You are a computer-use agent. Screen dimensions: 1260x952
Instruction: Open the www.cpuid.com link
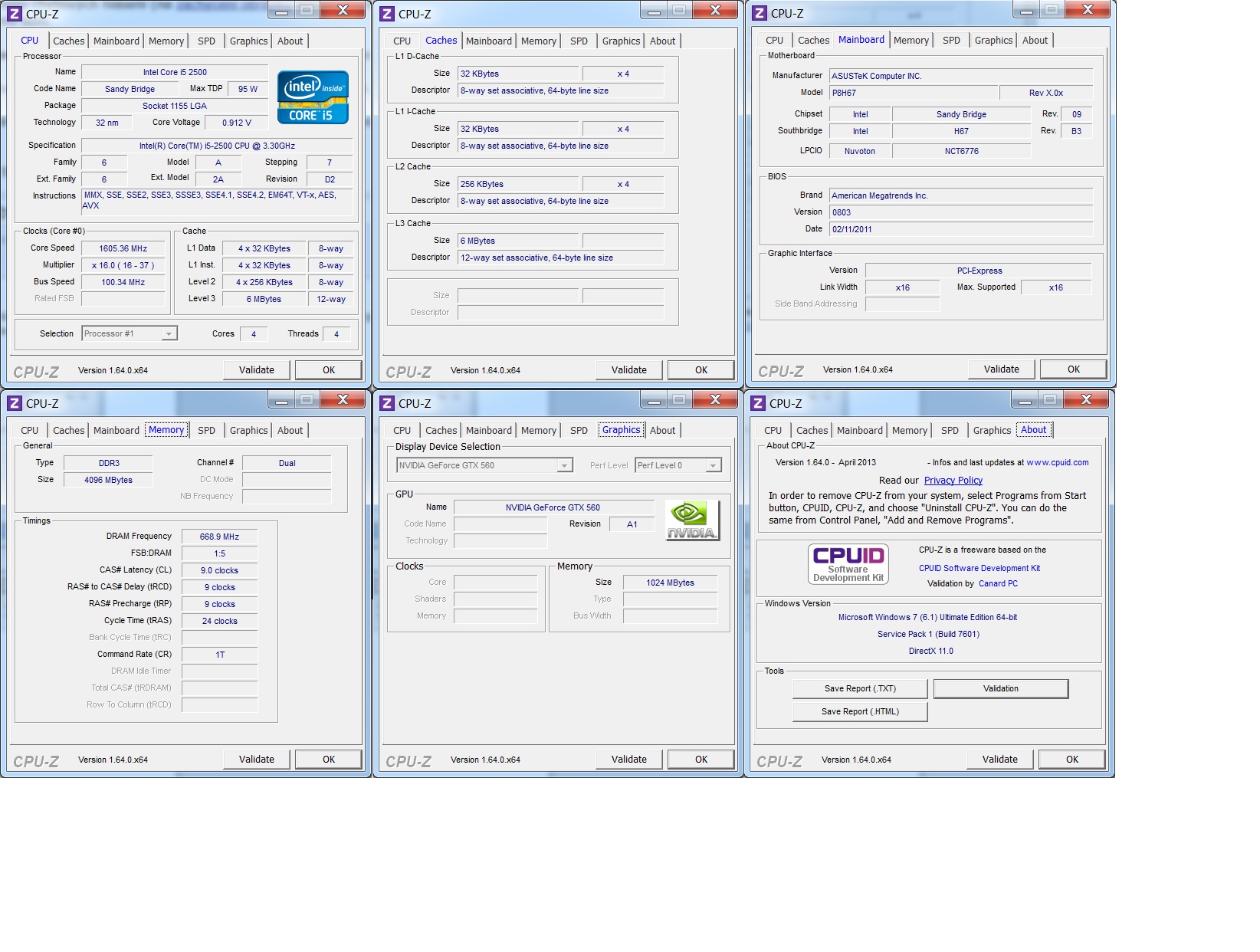1058,463
